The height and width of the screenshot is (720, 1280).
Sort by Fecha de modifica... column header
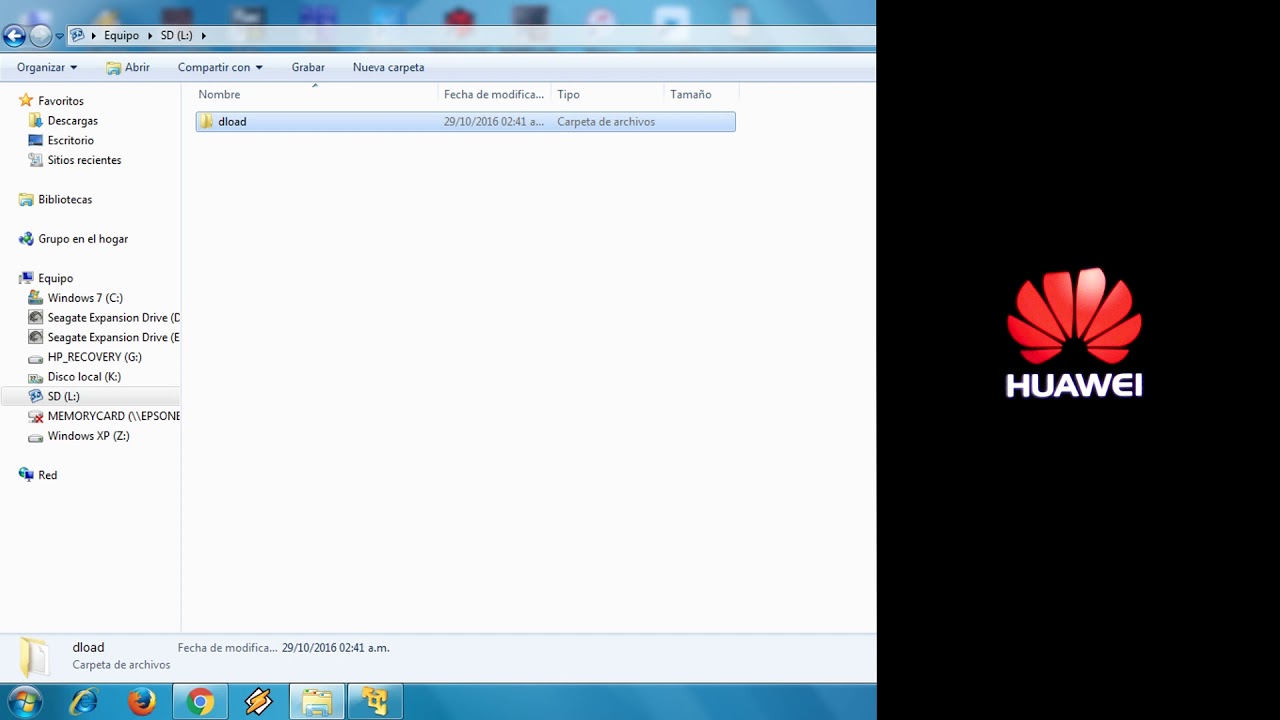tap(494, 94)
